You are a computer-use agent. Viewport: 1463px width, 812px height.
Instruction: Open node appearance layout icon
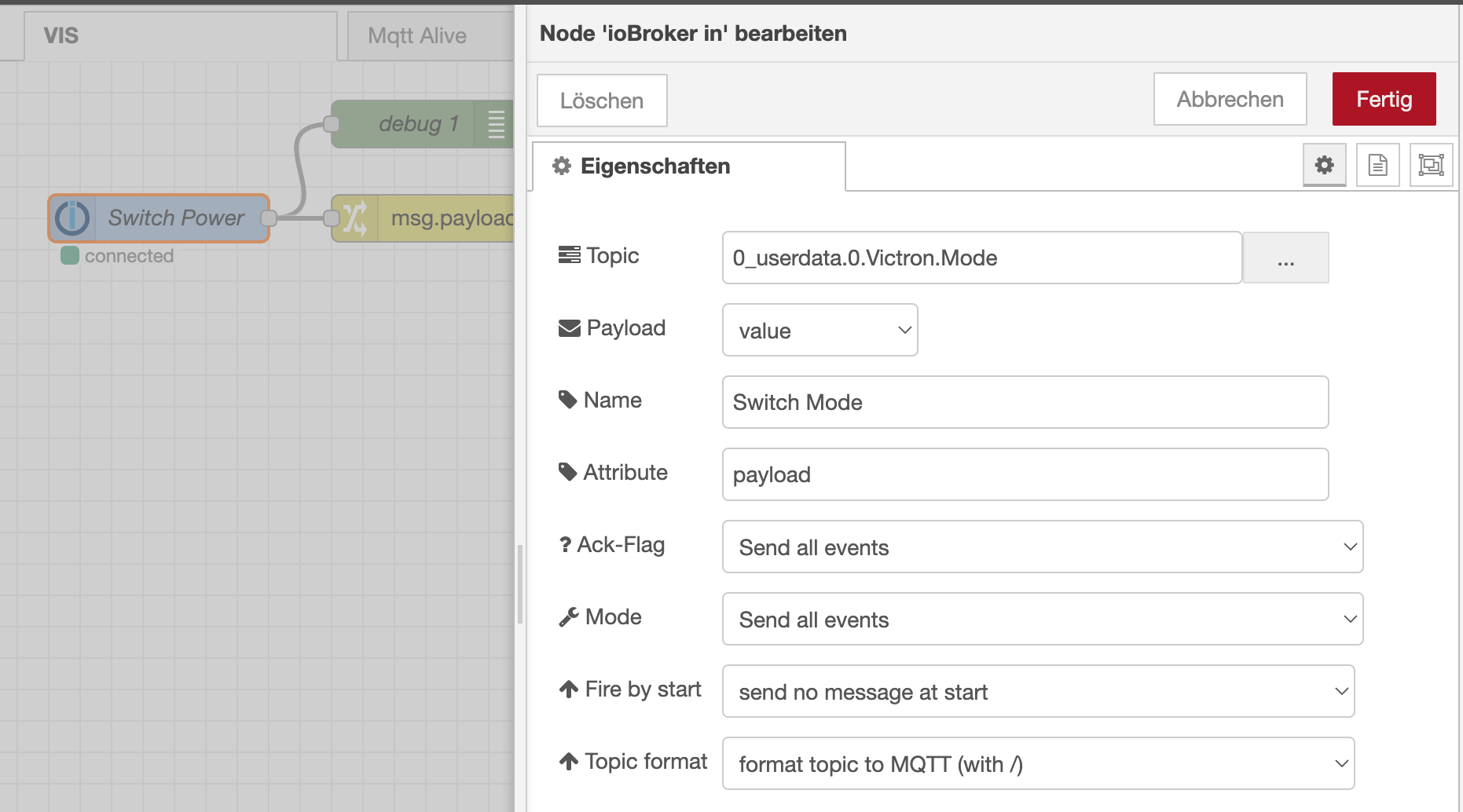tap(1431, 165)
